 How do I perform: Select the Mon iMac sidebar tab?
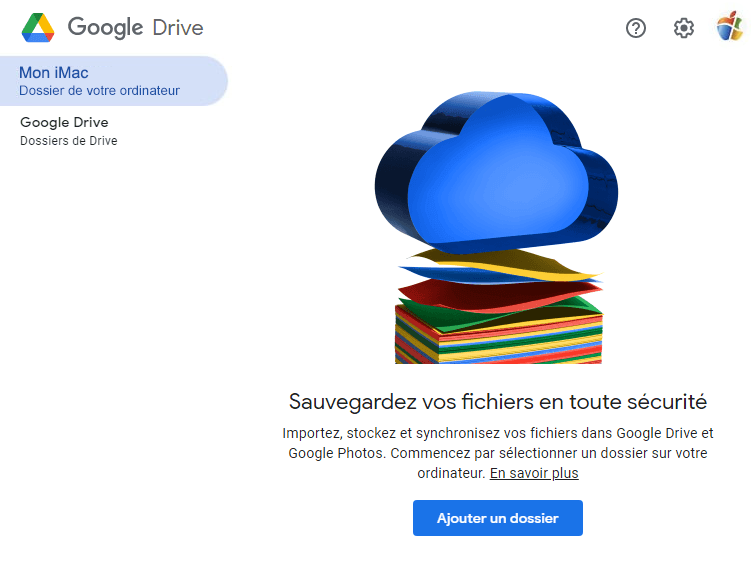[x=113, y=81]
